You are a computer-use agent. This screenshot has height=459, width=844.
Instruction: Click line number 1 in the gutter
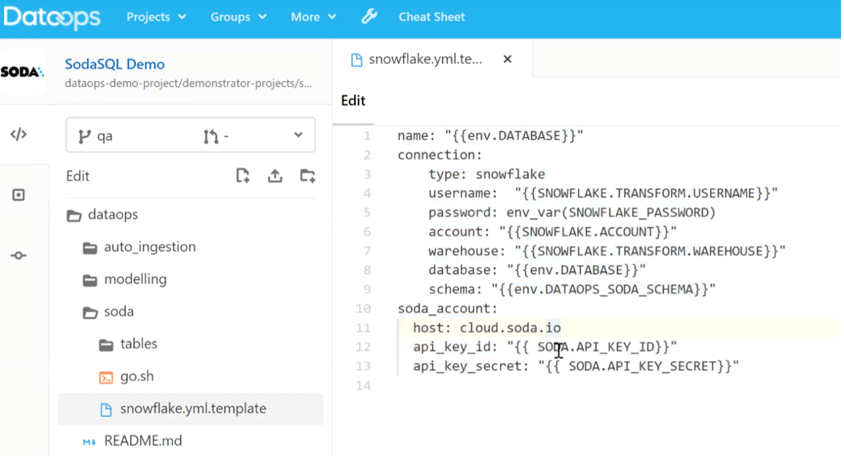click(x=367, y=136)
